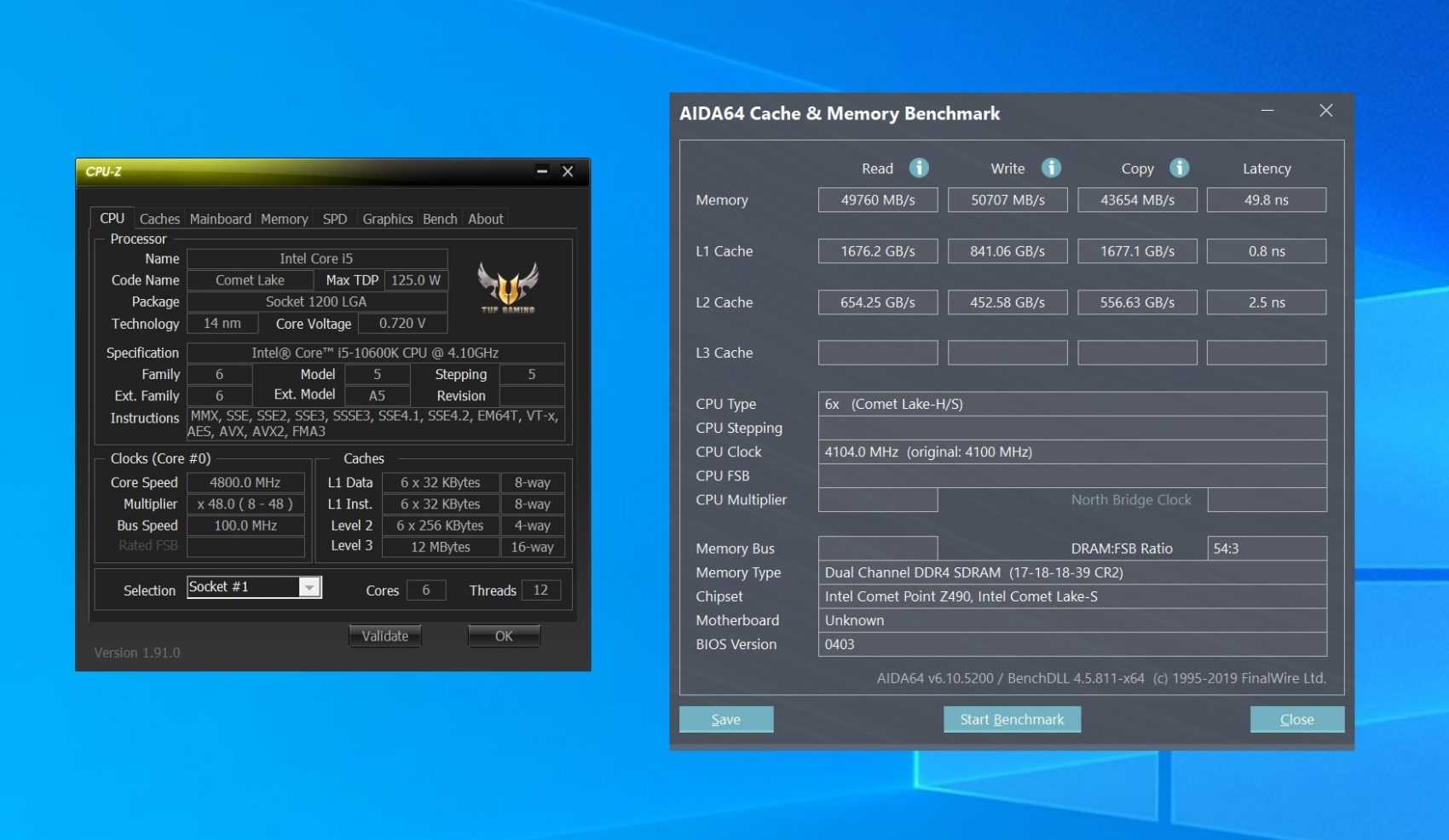Image resolution: width=1449 pixels, height=840 pixels.
Task: Select the Memory tab in CPU-Z
Action: click(x=284, y=219)
